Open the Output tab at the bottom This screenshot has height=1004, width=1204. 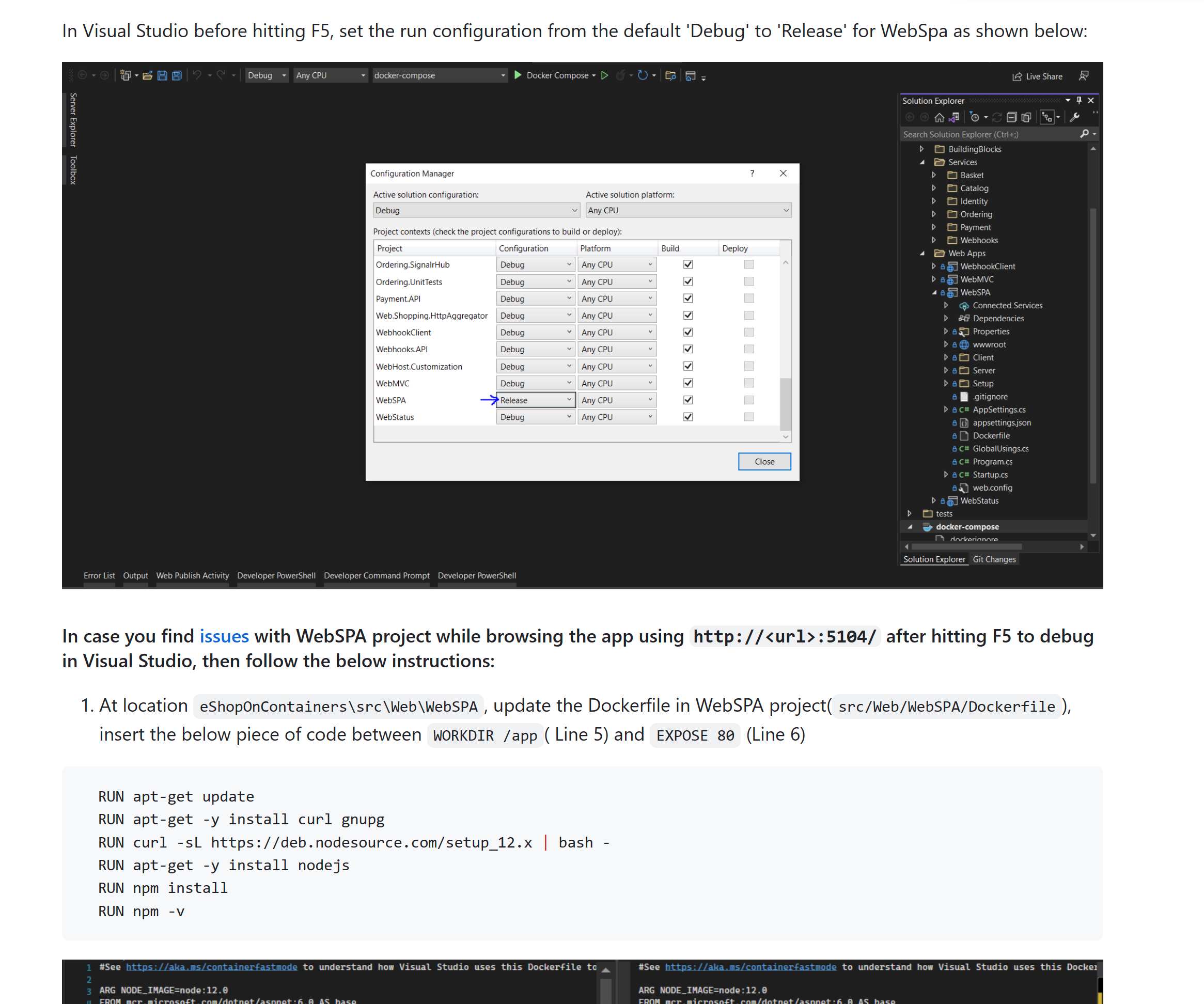click(x=135, y=576)
